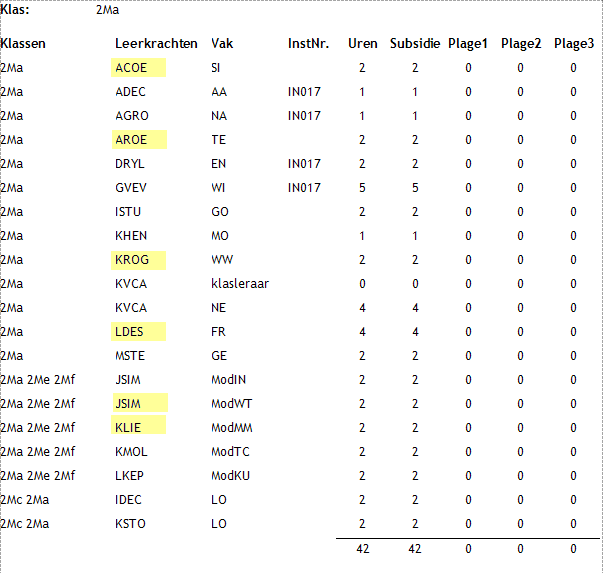Click the highlighted AROE teacher code

(139, 140)
